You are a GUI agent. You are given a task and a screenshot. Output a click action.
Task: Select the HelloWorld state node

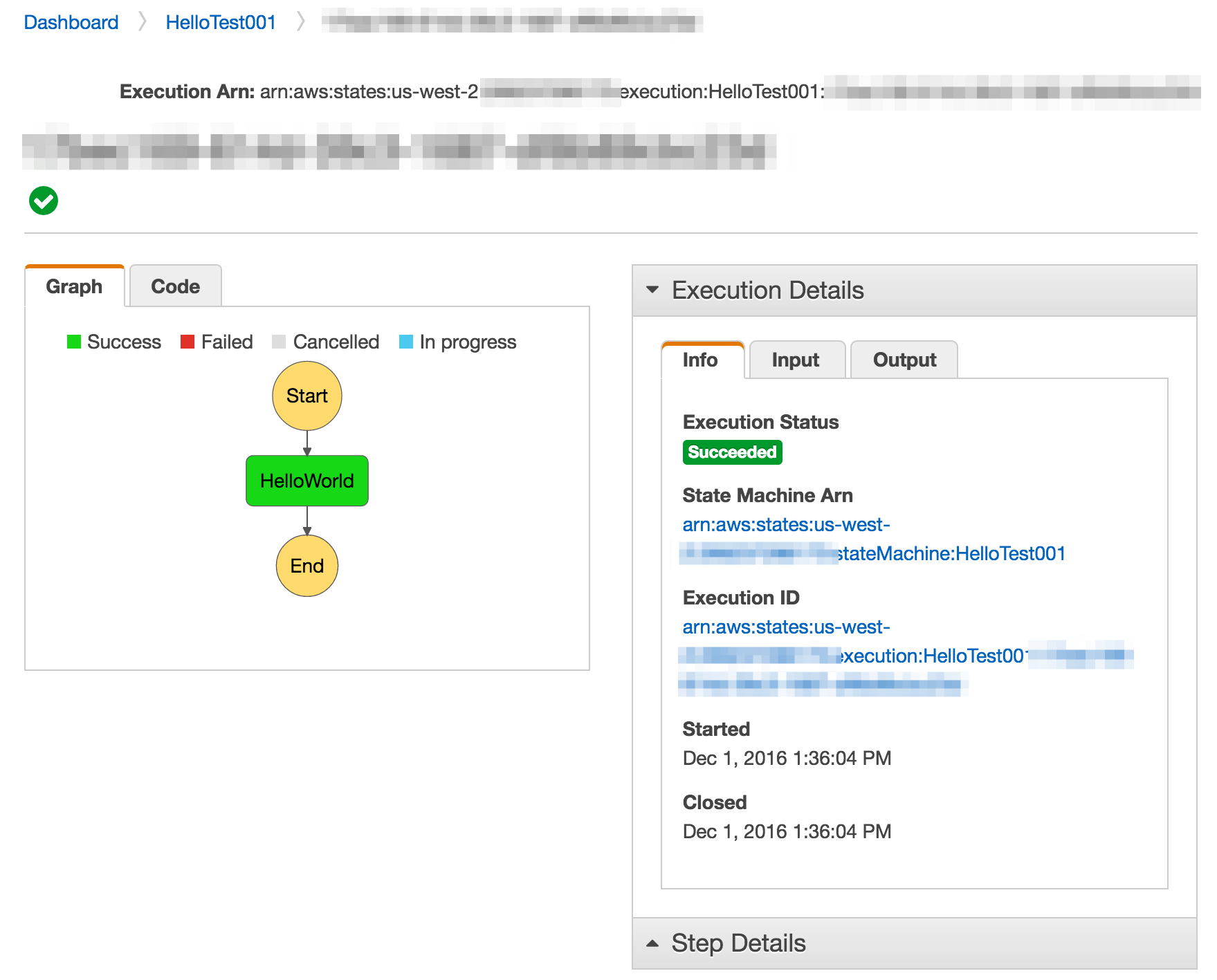coord(306,481)
